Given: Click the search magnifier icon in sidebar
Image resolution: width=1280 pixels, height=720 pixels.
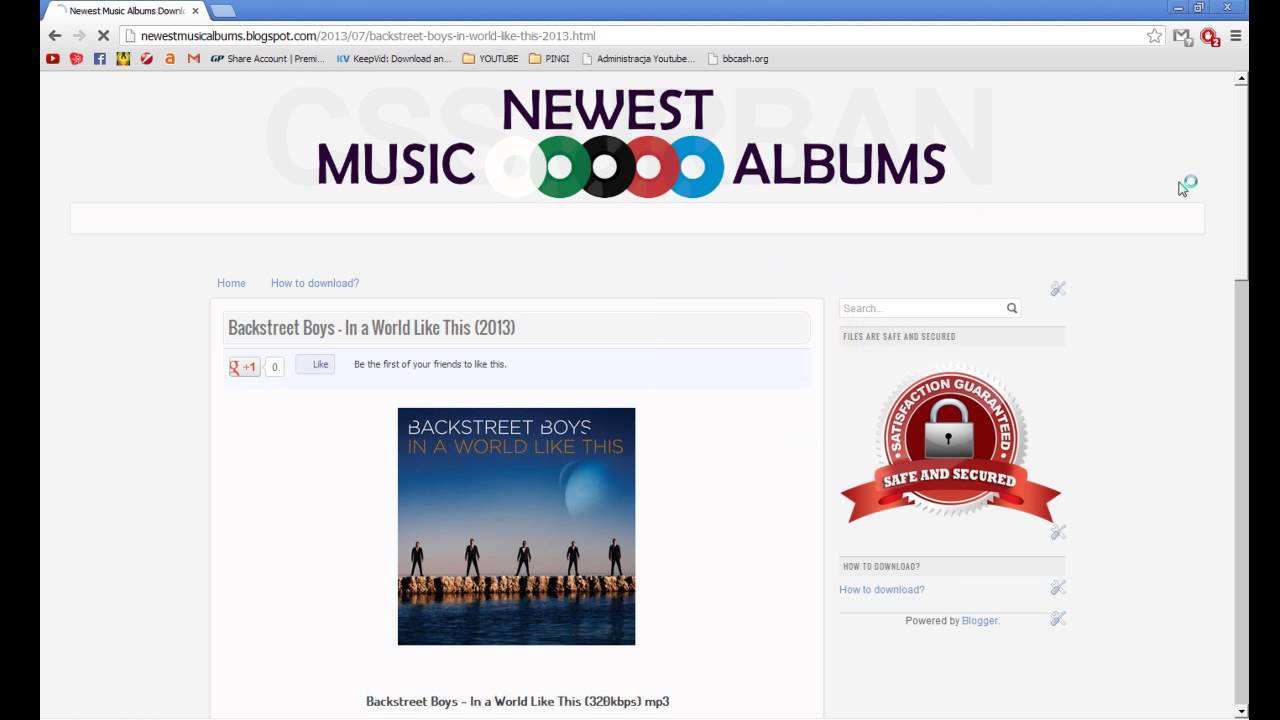Looking at the screenshot, I should (1012, 308).
